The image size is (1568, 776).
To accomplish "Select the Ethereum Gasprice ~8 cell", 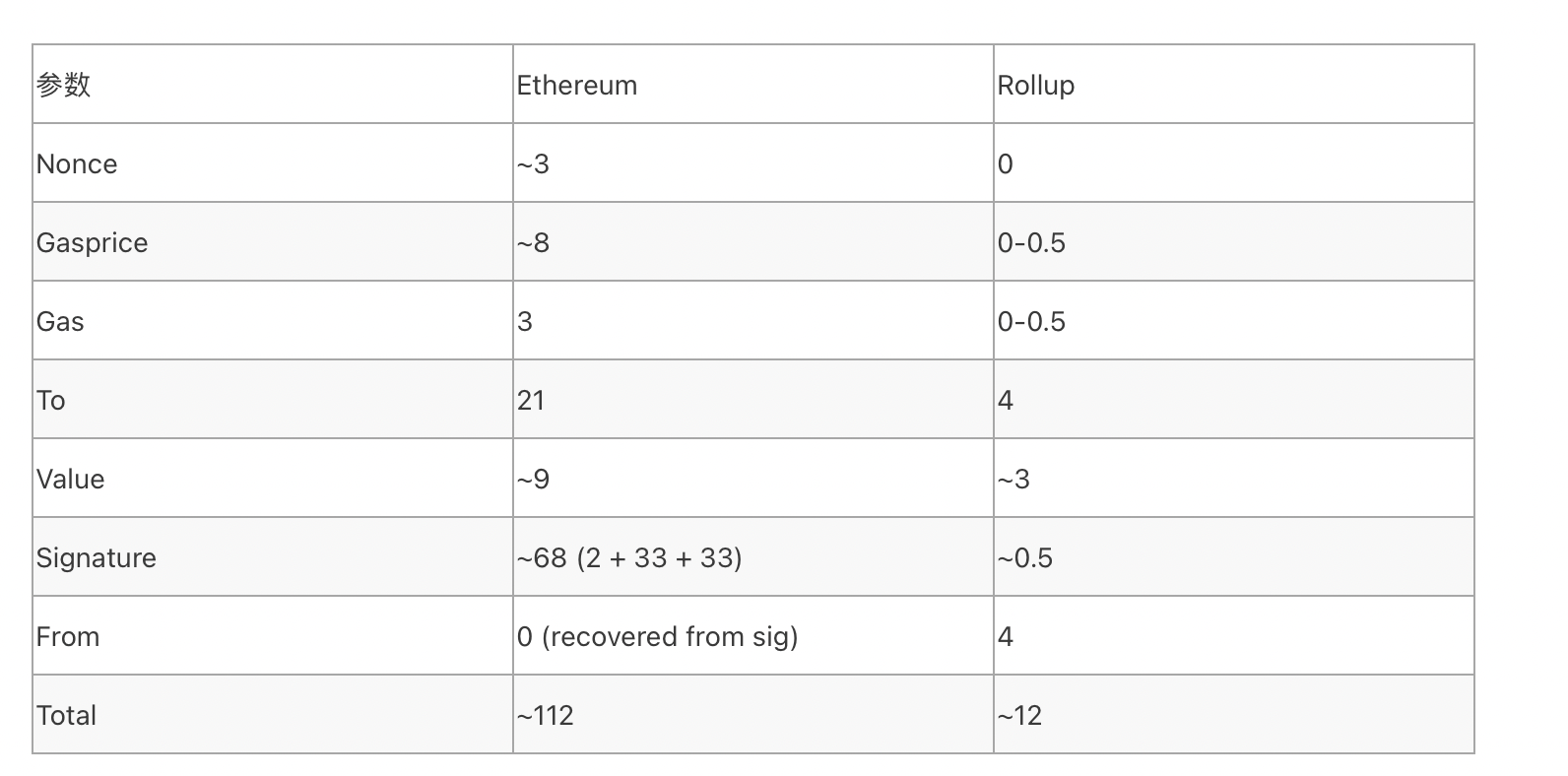I will 534,243.
